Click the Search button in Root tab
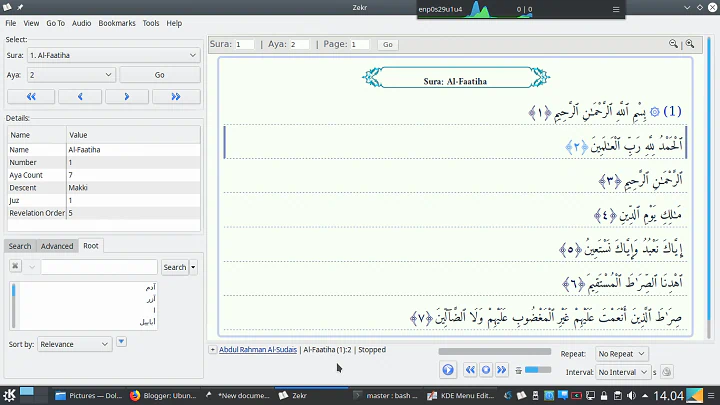 coord(175,267)
